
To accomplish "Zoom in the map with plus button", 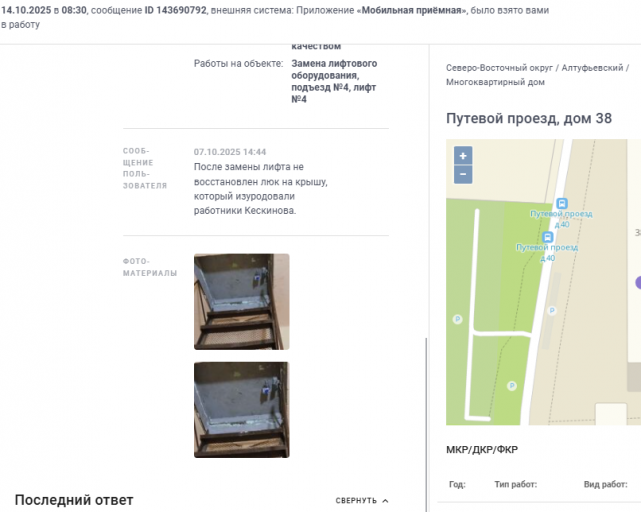I will [463, 156].
